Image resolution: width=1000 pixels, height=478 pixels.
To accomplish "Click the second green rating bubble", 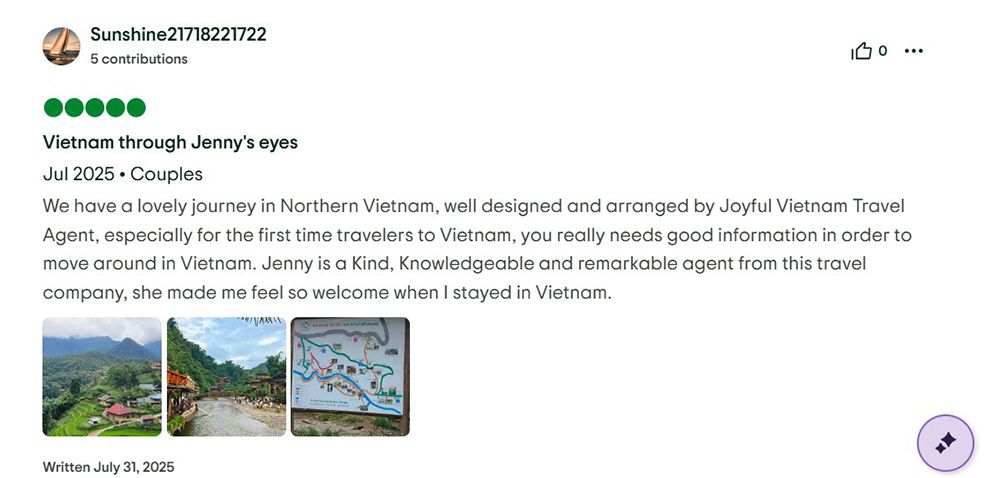I will [74, 108].
